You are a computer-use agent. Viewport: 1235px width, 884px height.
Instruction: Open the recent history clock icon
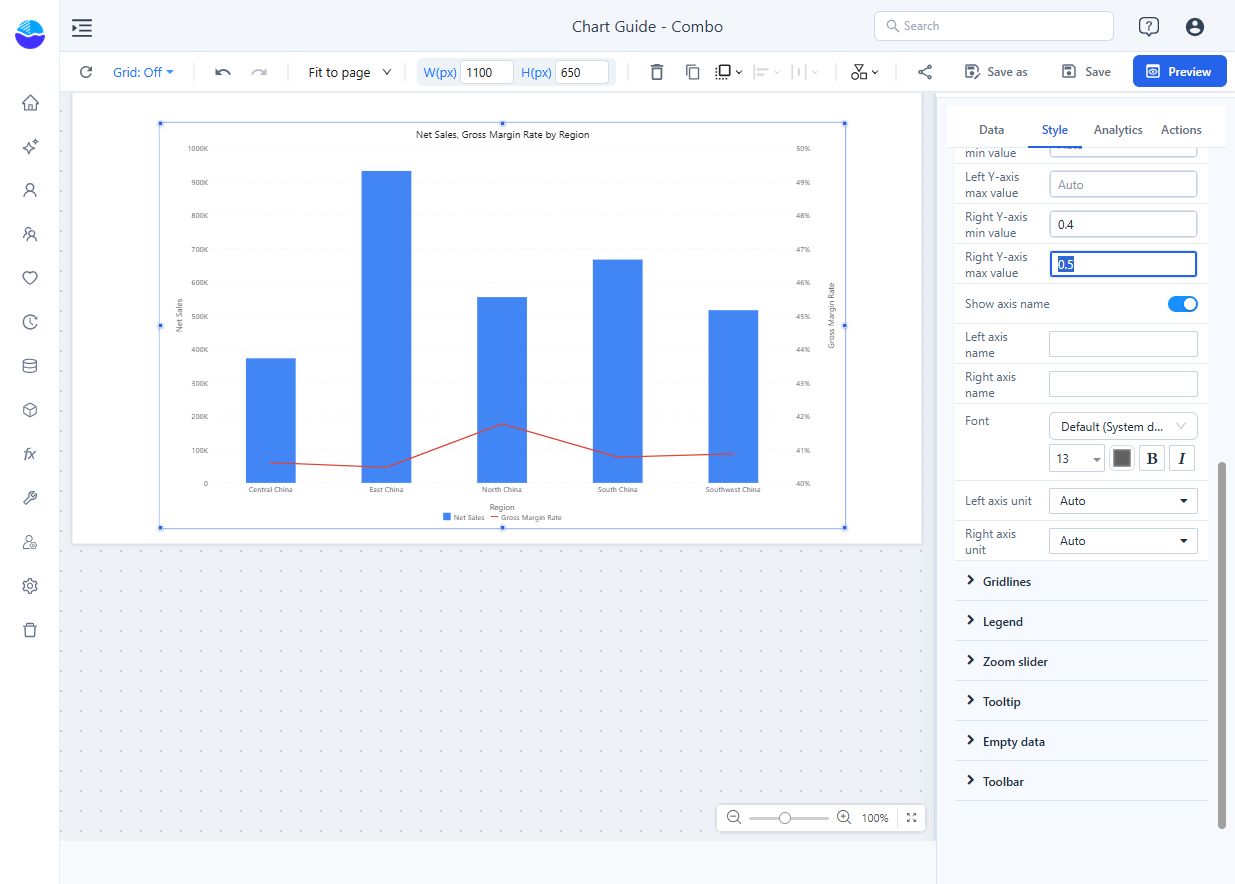pos(30,322)
